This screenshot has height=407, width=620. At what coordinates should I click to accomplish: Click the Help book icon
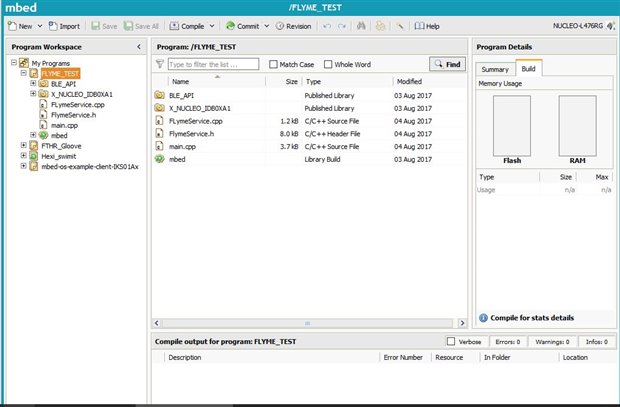tap(419, 26)
